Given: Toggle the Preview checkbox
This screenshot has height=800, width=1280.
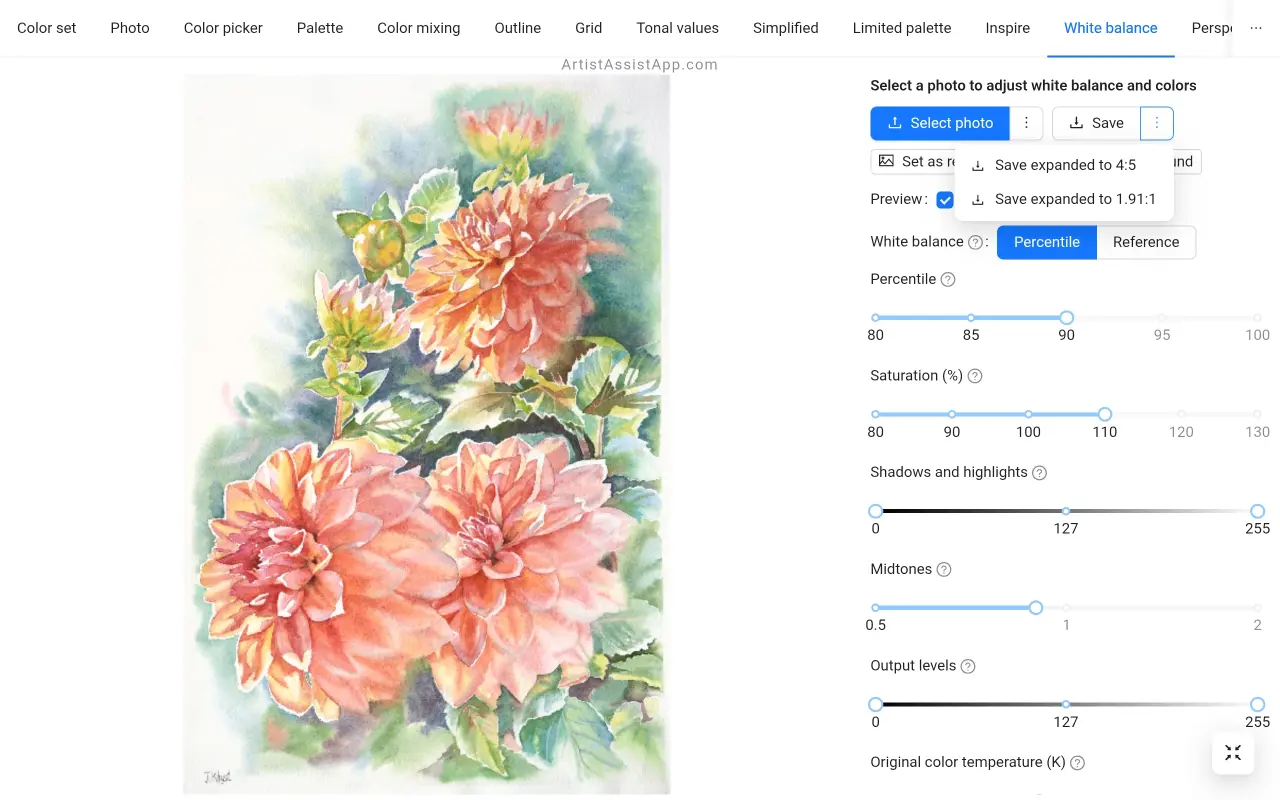Looking at the screenshot, I should point(945,200).
